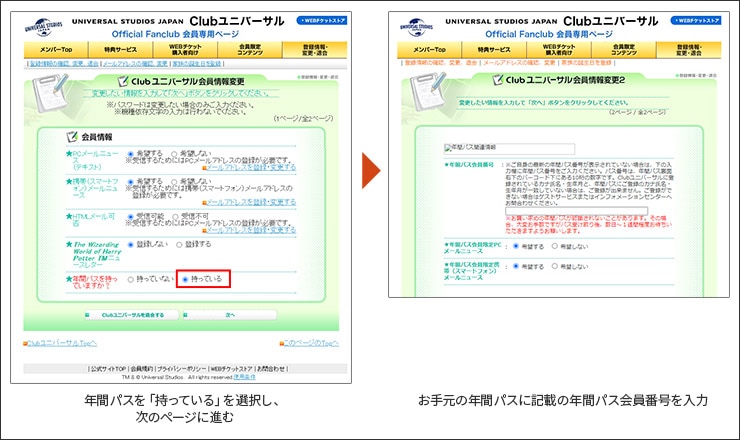Select 希望しない for 携帯(スマートフォン)メールニュース
740x440 pixels.
click(x=174, y=181)
